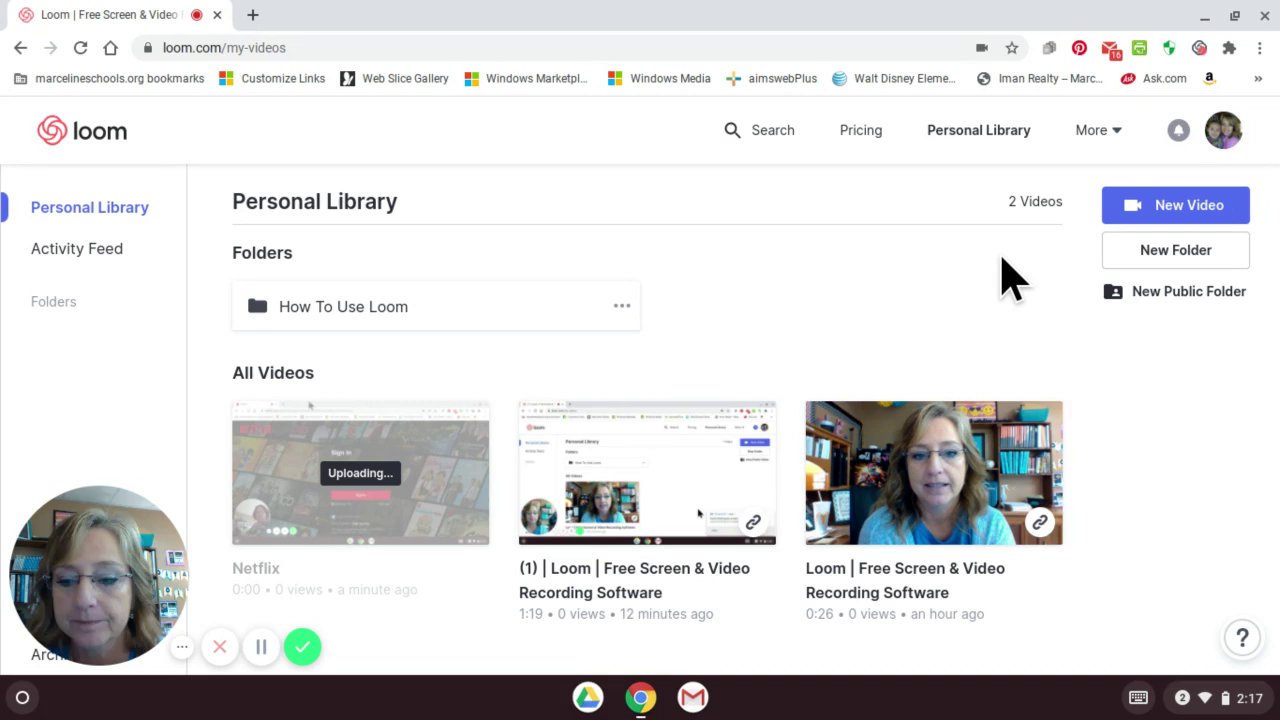Open notifications bell
Image resolution: width=1280 pixels, height=720 pixels.
(1178, 130)
